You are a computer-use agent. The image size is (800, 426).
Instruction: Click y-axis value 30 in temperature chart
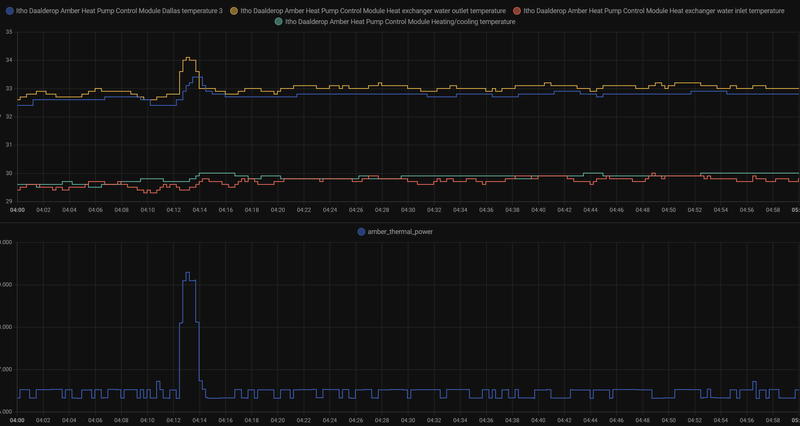(9, 173)
